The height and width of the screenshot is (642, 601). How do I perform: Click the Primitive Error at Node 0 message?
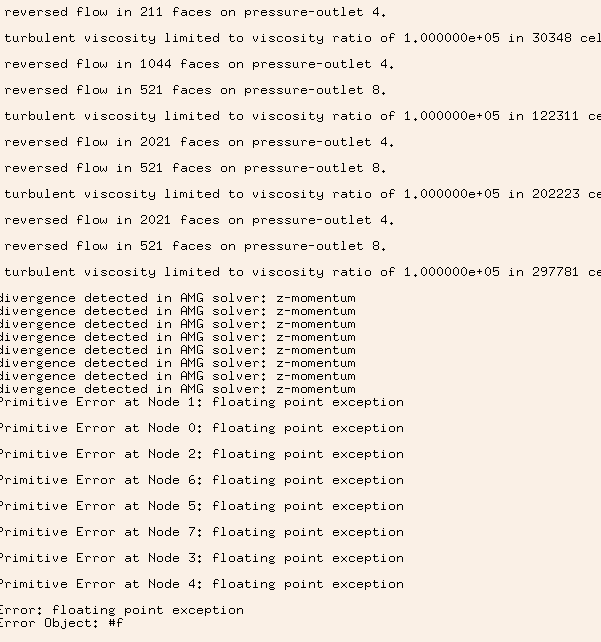[x=201, y=428]
